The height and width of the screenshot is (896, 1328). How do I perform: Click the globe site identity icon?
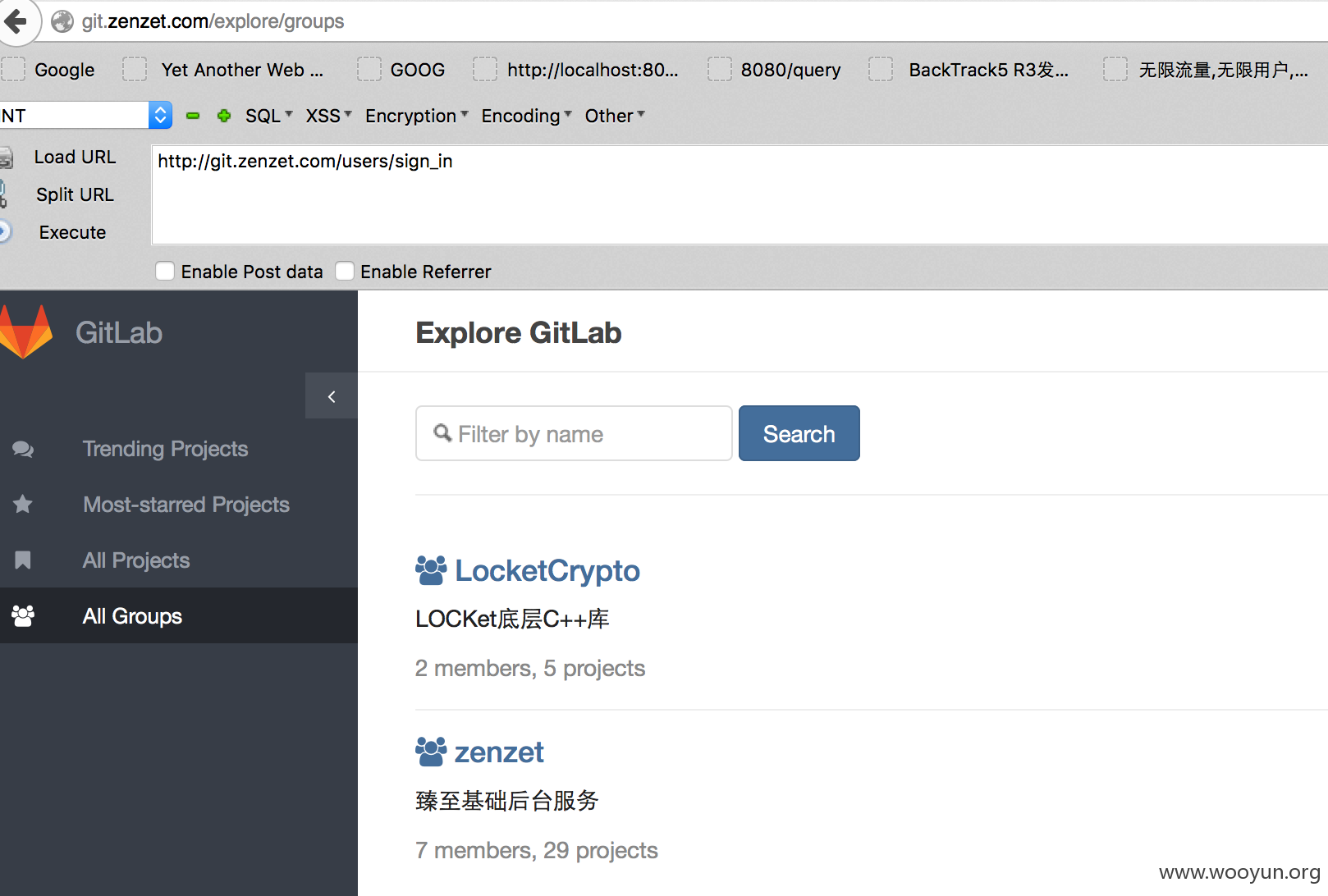[x=62, y=21]
